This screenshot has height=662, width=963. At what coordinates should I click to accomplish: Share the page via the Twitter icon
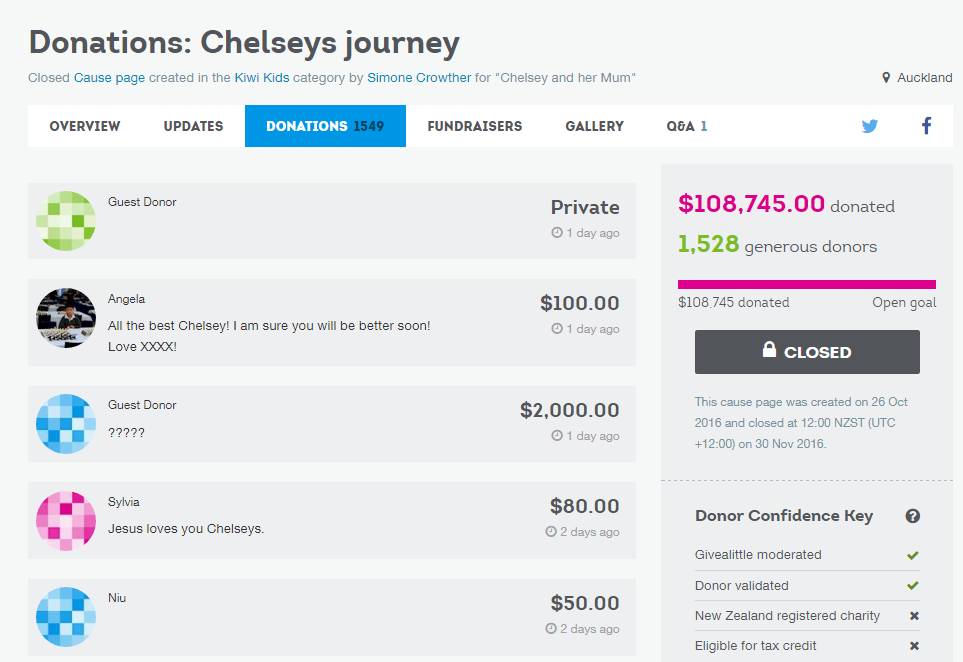[x=869, y=126]
